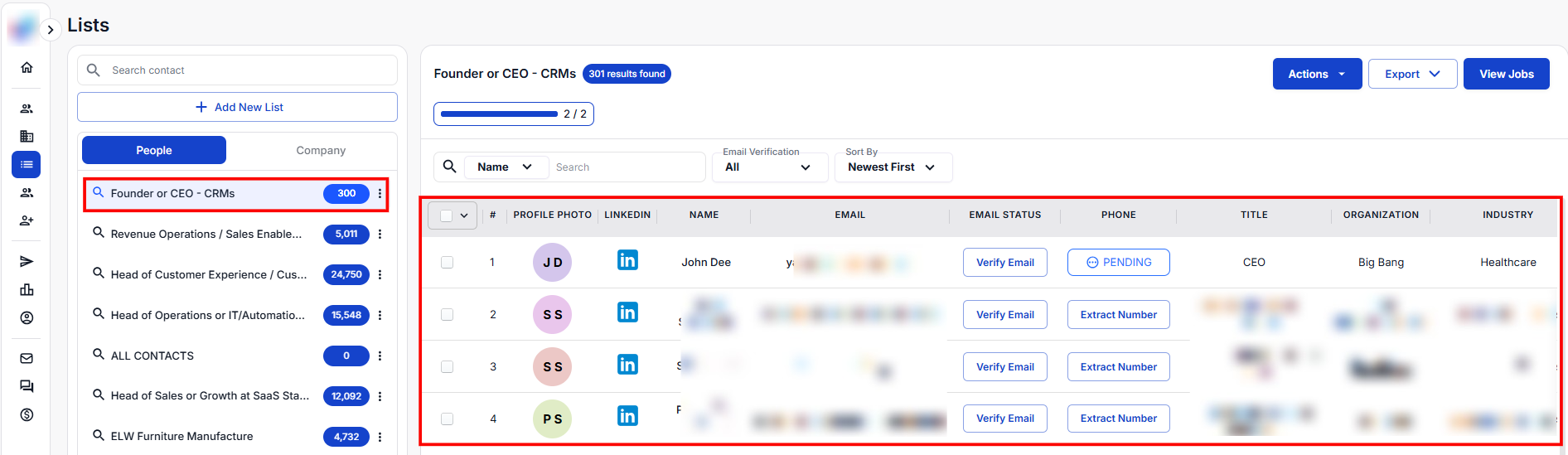Select the People tab

(x=154, y=150)
